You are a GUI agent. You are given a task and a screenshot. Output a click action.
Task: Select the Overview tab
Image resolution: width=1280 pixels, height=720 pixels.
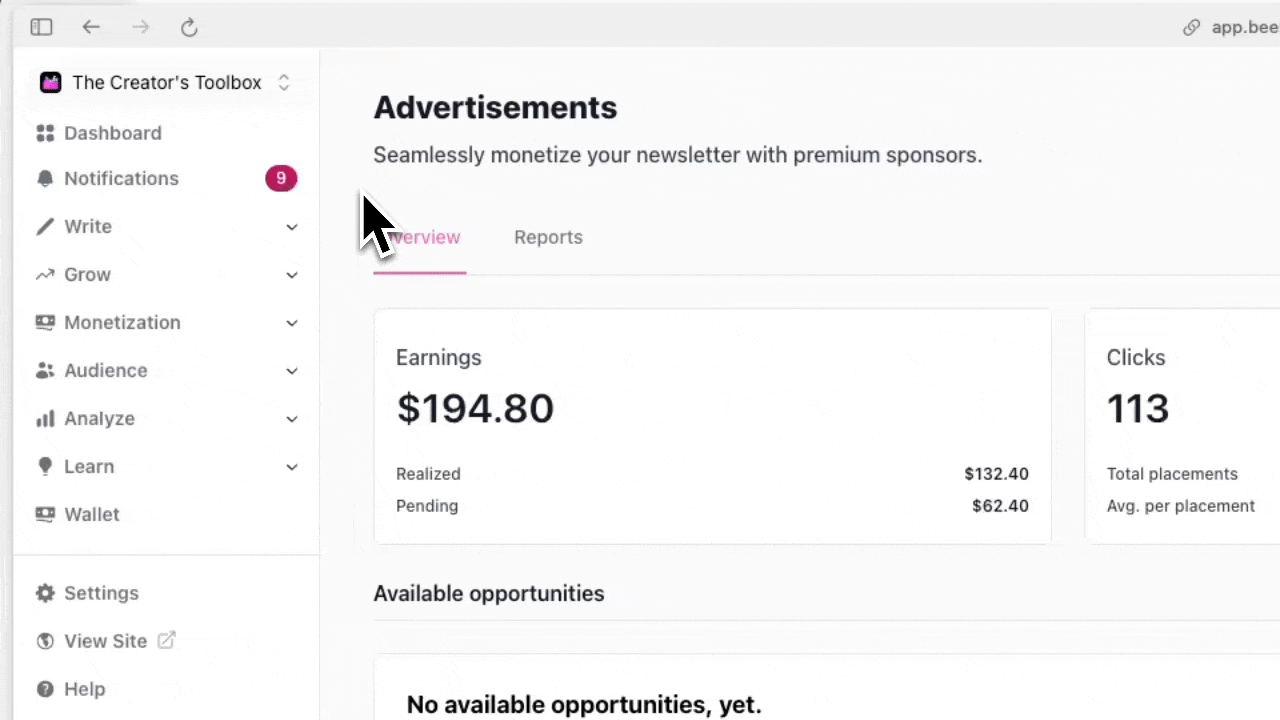point(419,237)
